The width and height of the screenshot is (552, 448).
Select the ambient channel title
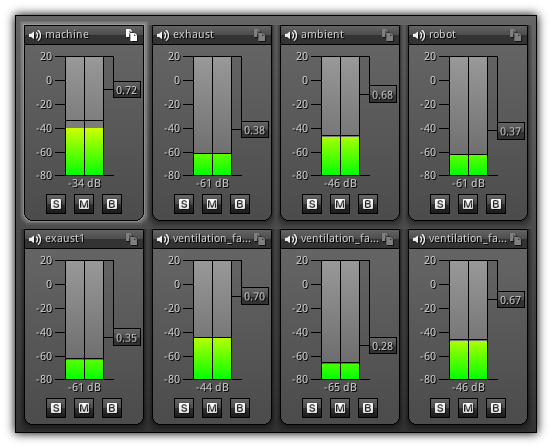322,34
